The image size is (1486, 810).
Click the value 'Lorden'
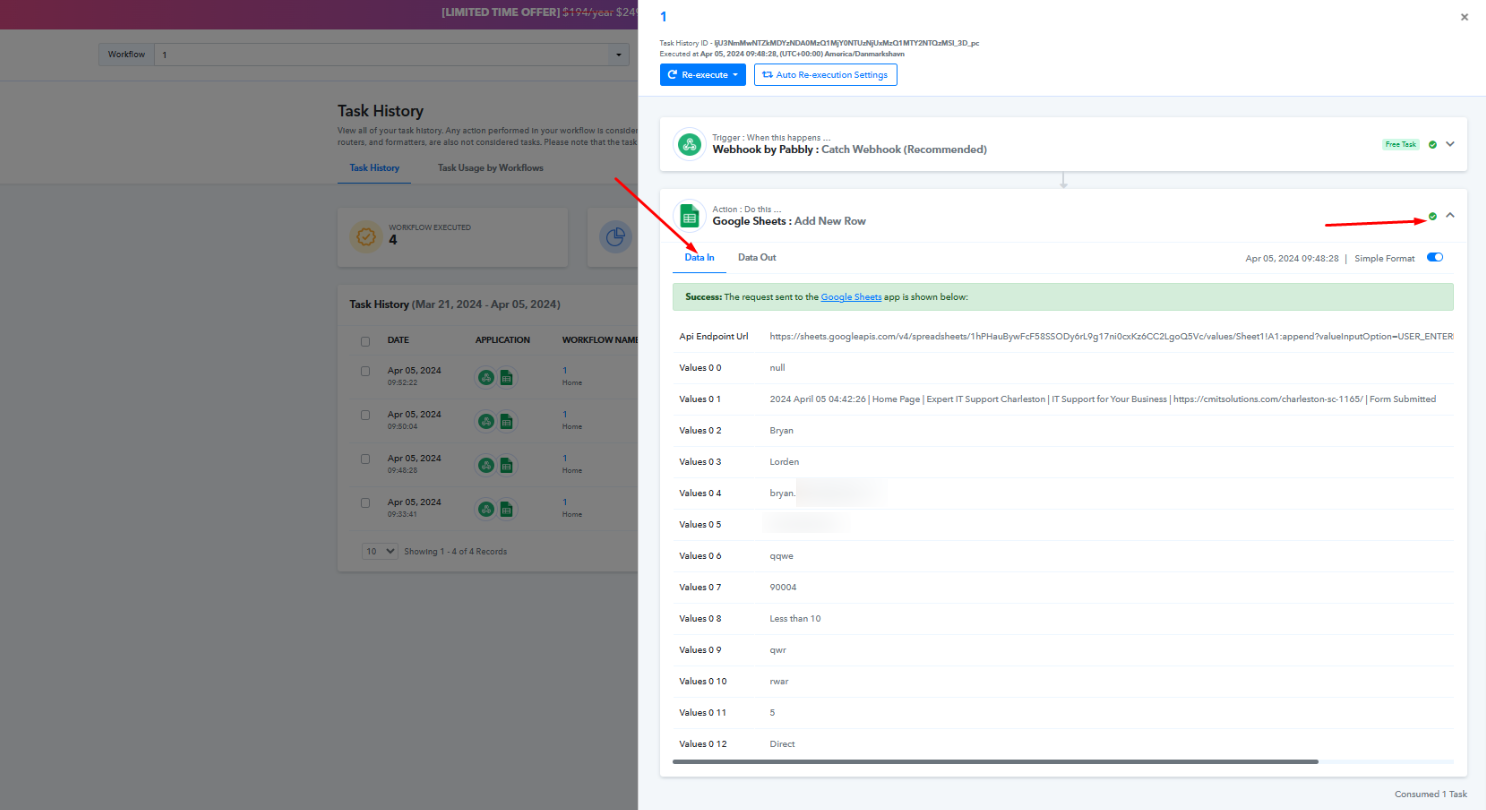point(784,462)
